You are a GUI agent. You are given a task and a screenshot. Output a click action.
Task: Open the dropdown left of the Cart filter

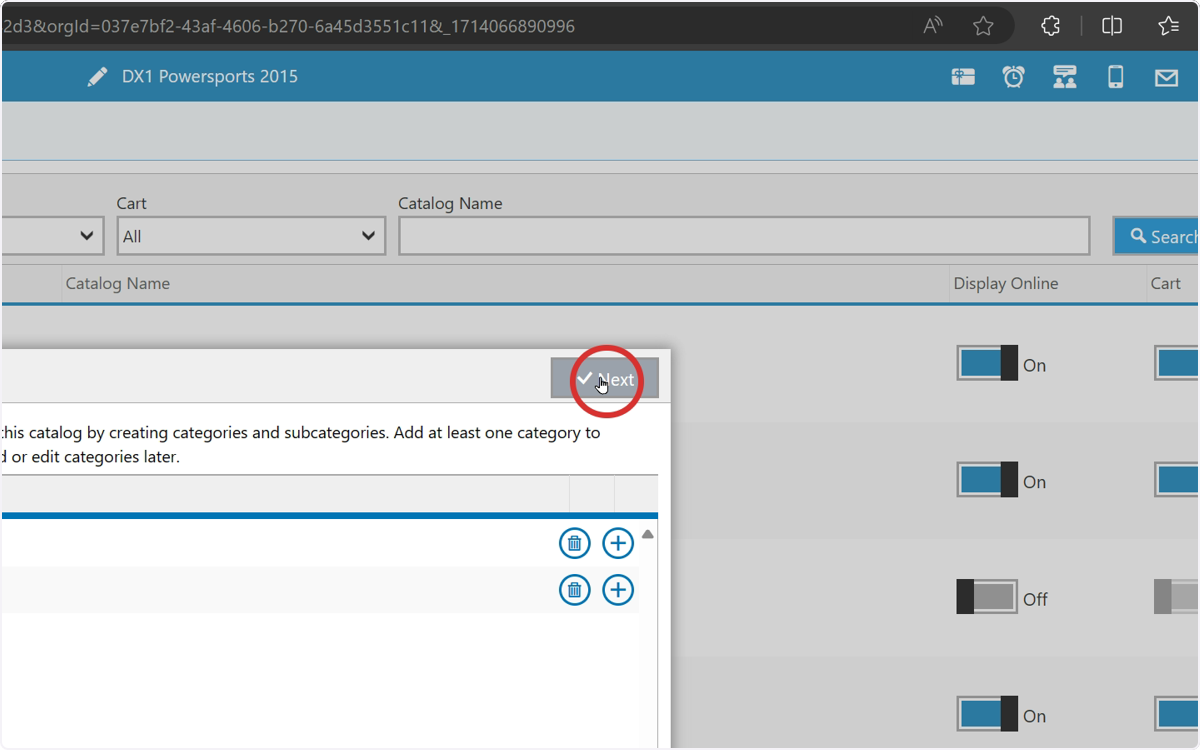click(x=52, y=236)
